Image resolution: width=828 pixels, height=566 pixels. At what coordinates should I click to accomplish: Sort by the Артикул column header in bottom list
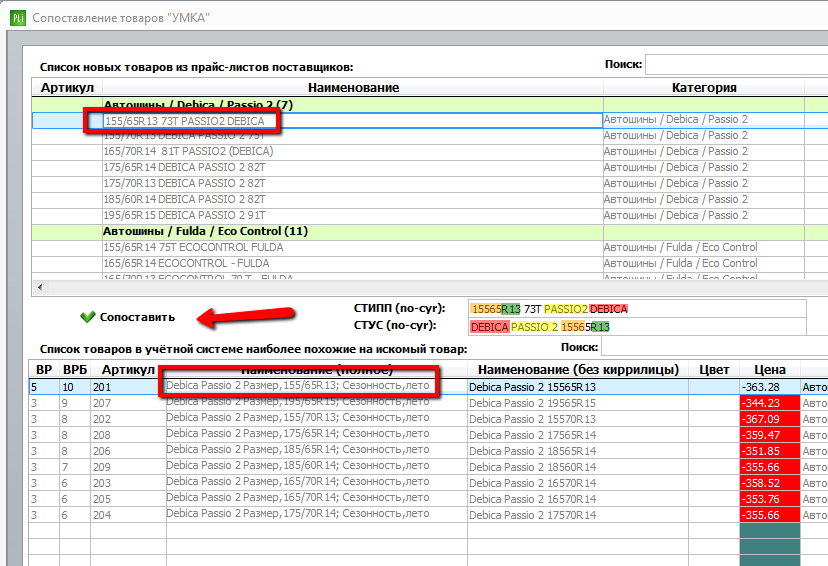point(128,370)
